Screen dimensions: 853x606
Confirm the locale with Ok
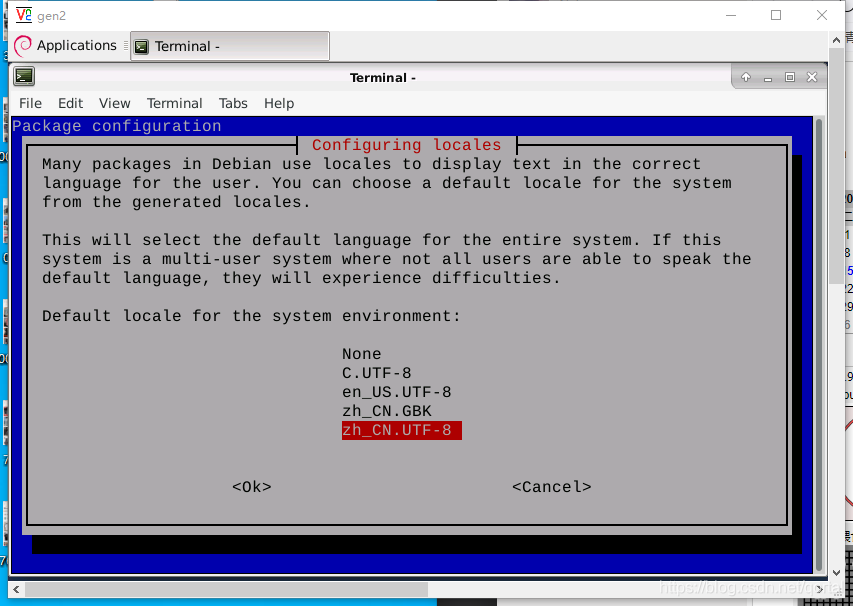pos(252,486)
